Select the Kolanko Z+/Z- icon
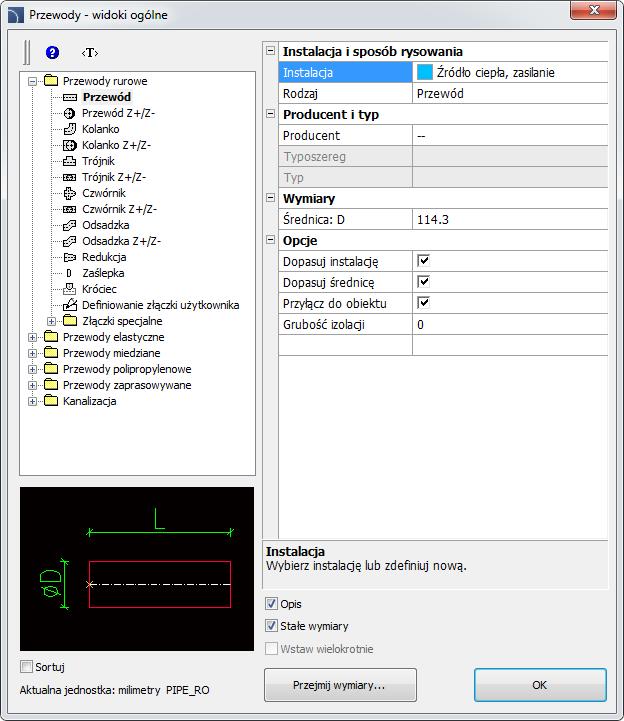The width and height of the screenshot is (624, 721). pyautogui.click(x=69, y=145)
